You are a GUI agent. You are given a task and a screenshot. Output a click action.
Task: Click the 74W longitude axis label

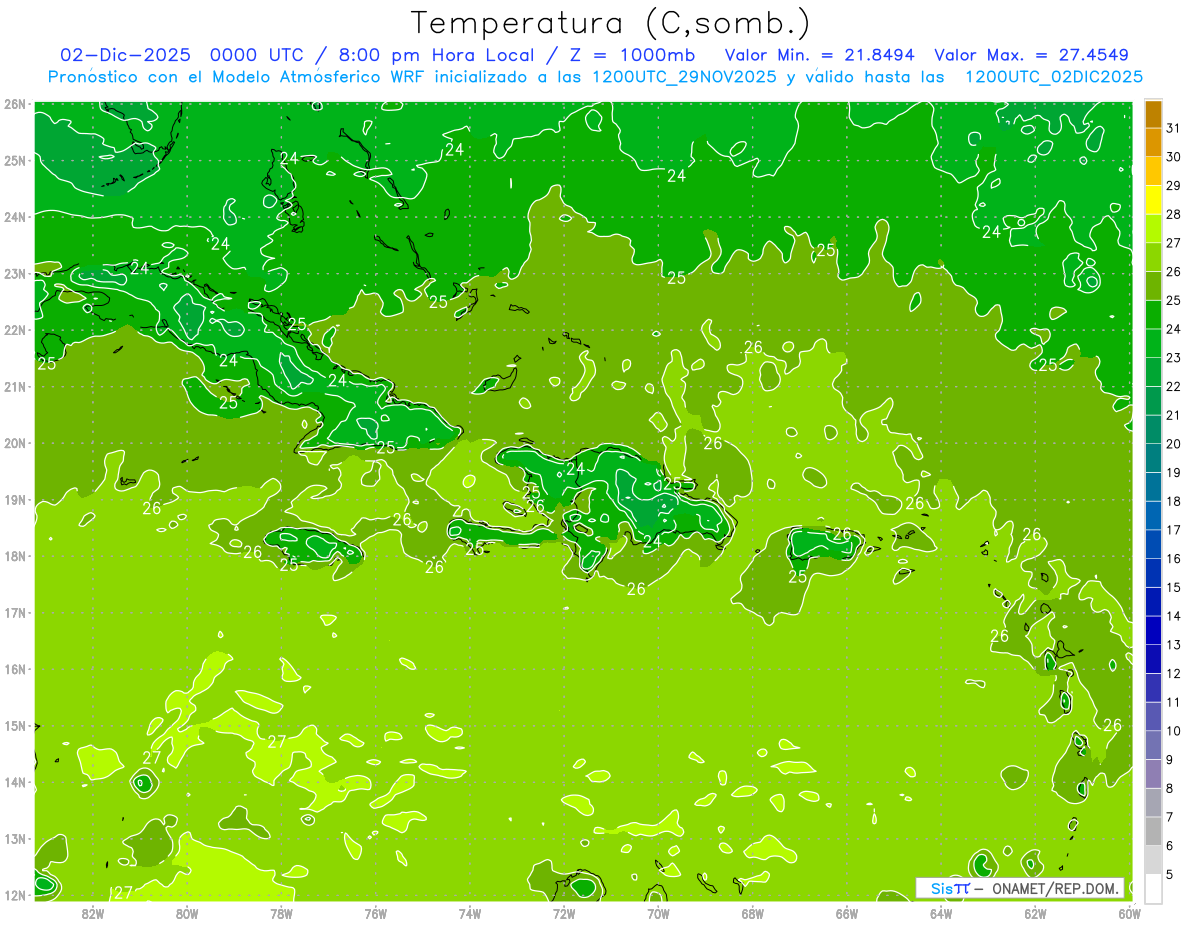(x=470, y=913)
